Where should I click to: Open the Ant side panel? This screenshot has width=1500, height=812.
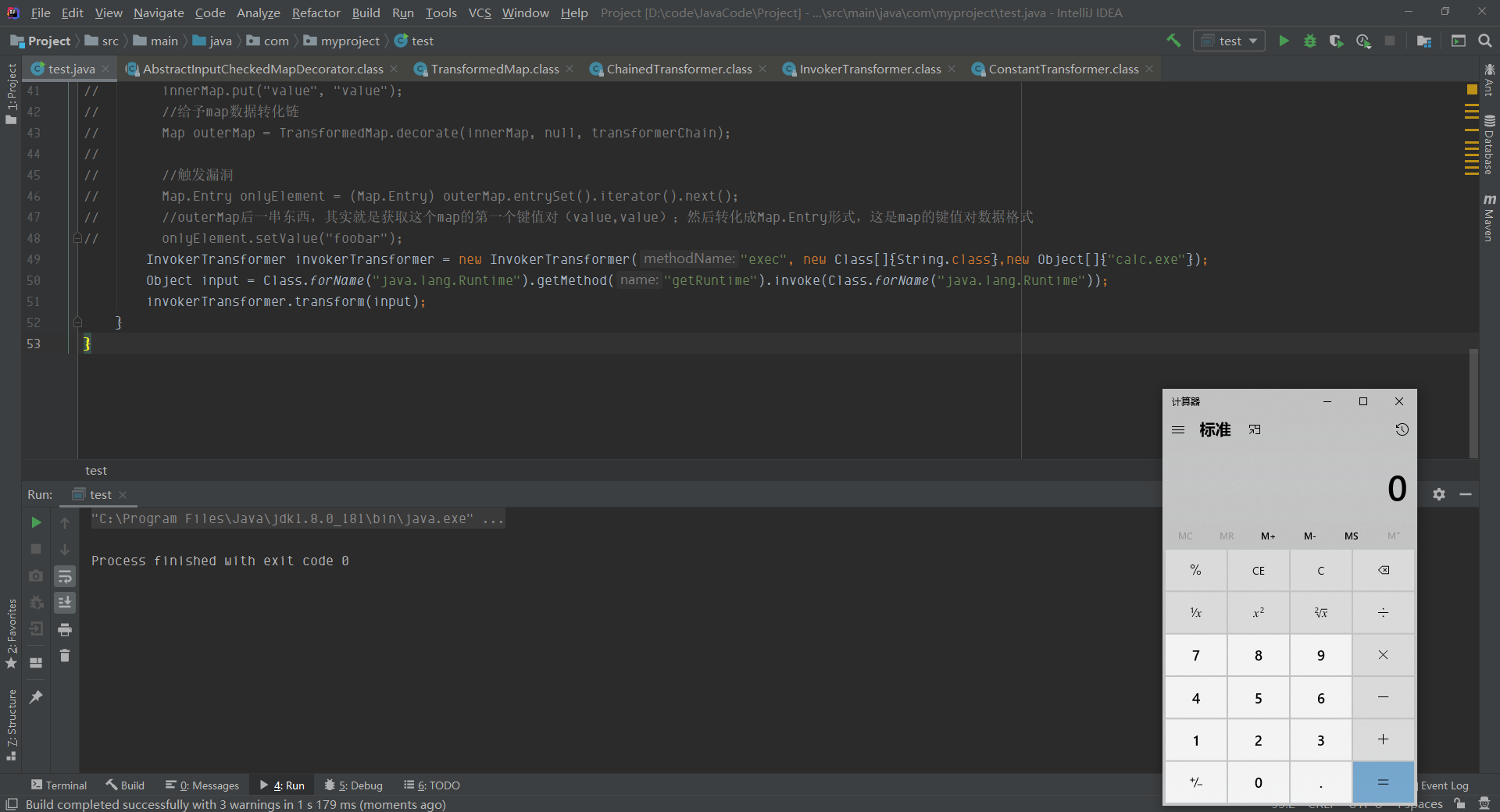tap(1489, 80)
